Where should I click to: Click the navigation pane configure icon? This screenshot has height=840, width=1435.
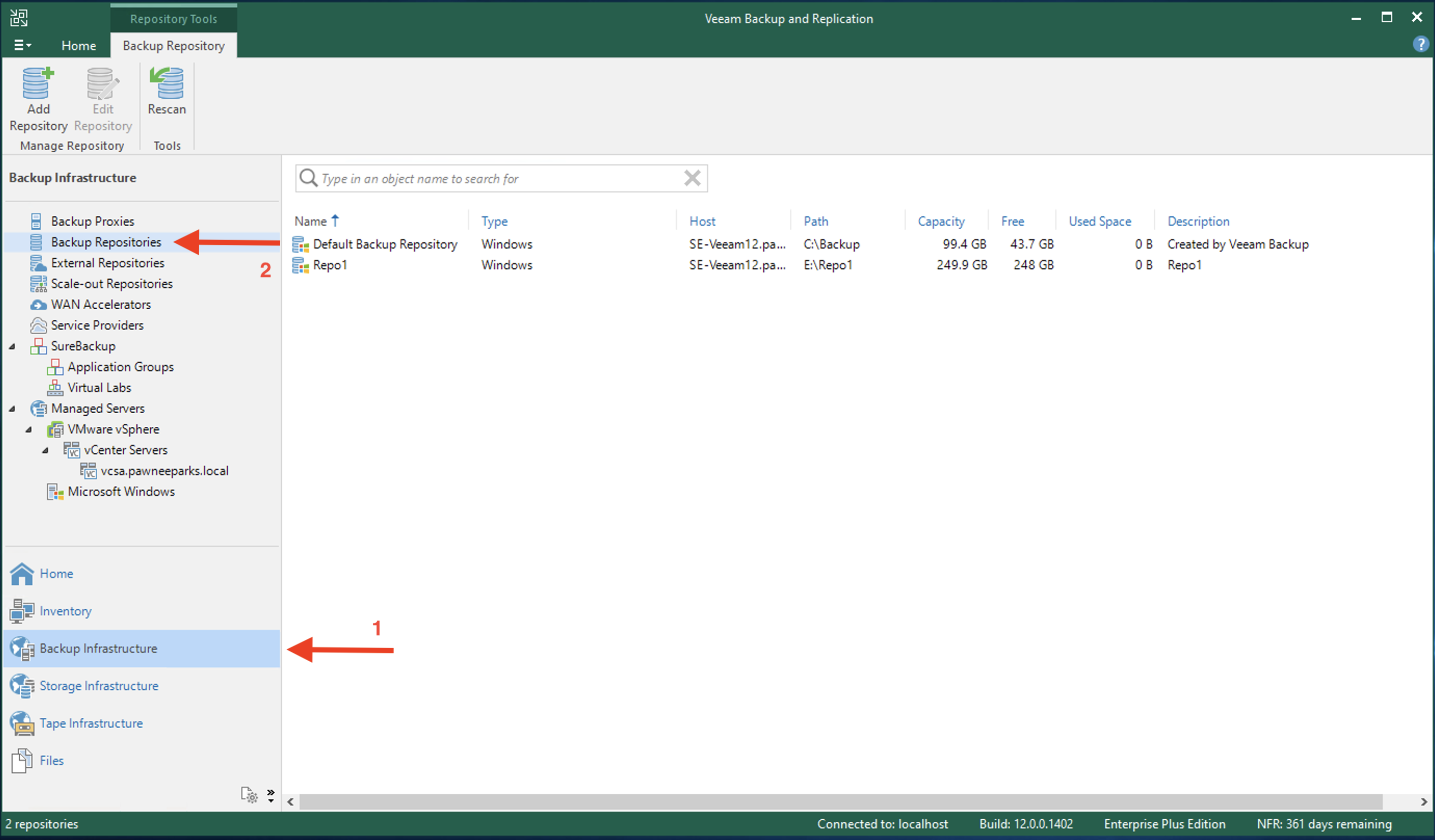coord(249,794)
